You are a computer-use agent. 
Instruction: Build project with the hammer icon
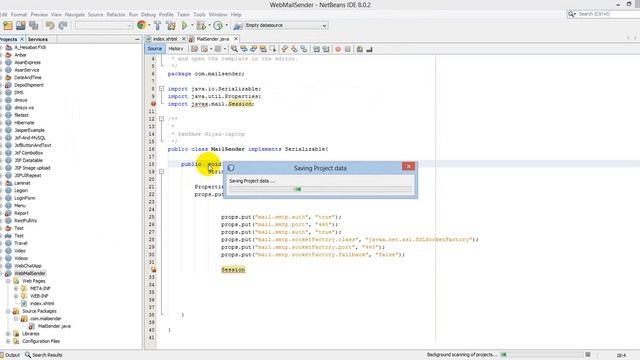click(x=158, y=25)
